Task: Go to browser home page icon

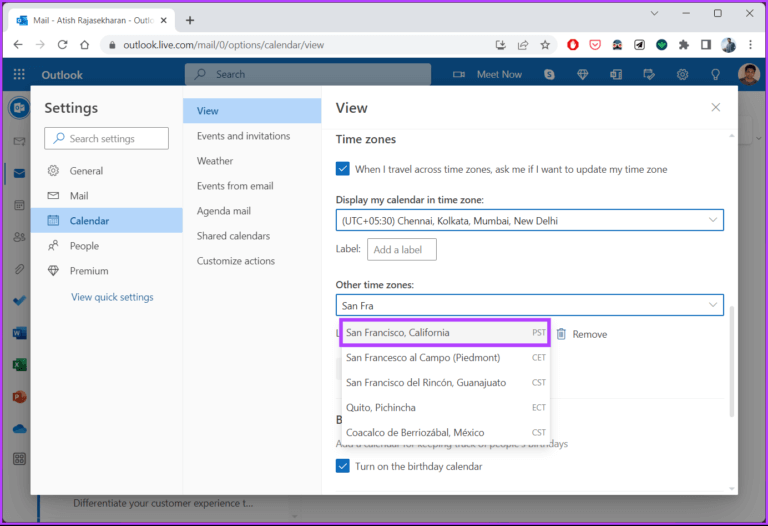Action: [85, 45]
